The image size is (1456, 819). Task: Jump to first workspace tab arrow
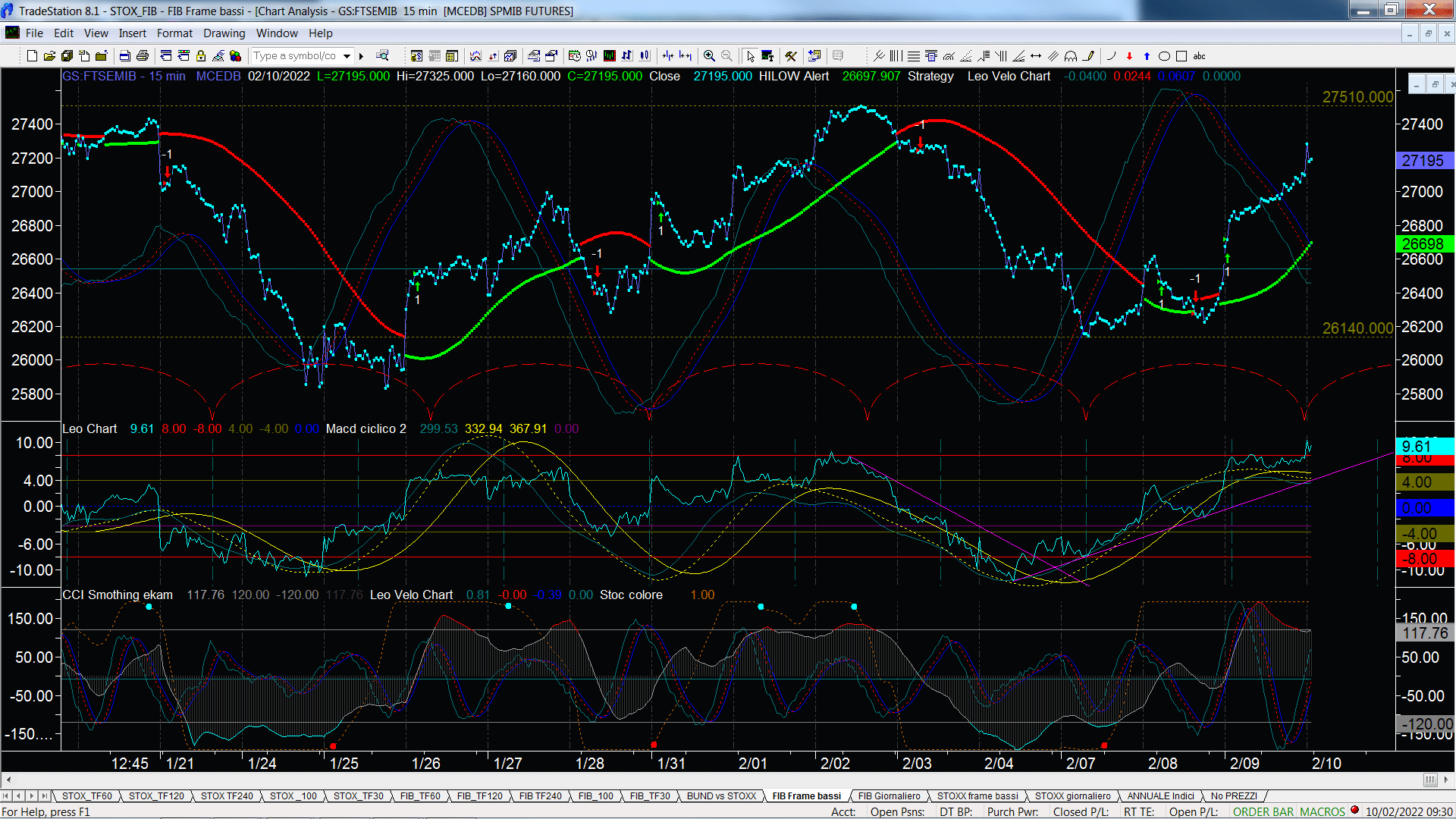[x=6, y=795]
